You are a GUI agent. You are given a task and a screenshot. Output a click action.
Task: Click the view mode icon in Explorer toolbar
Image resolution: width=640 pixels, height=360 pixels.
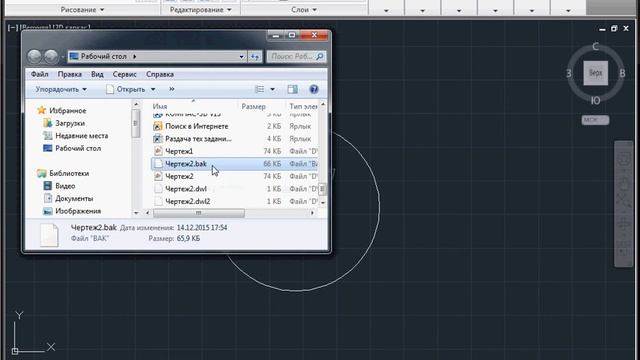click(260, 89)
